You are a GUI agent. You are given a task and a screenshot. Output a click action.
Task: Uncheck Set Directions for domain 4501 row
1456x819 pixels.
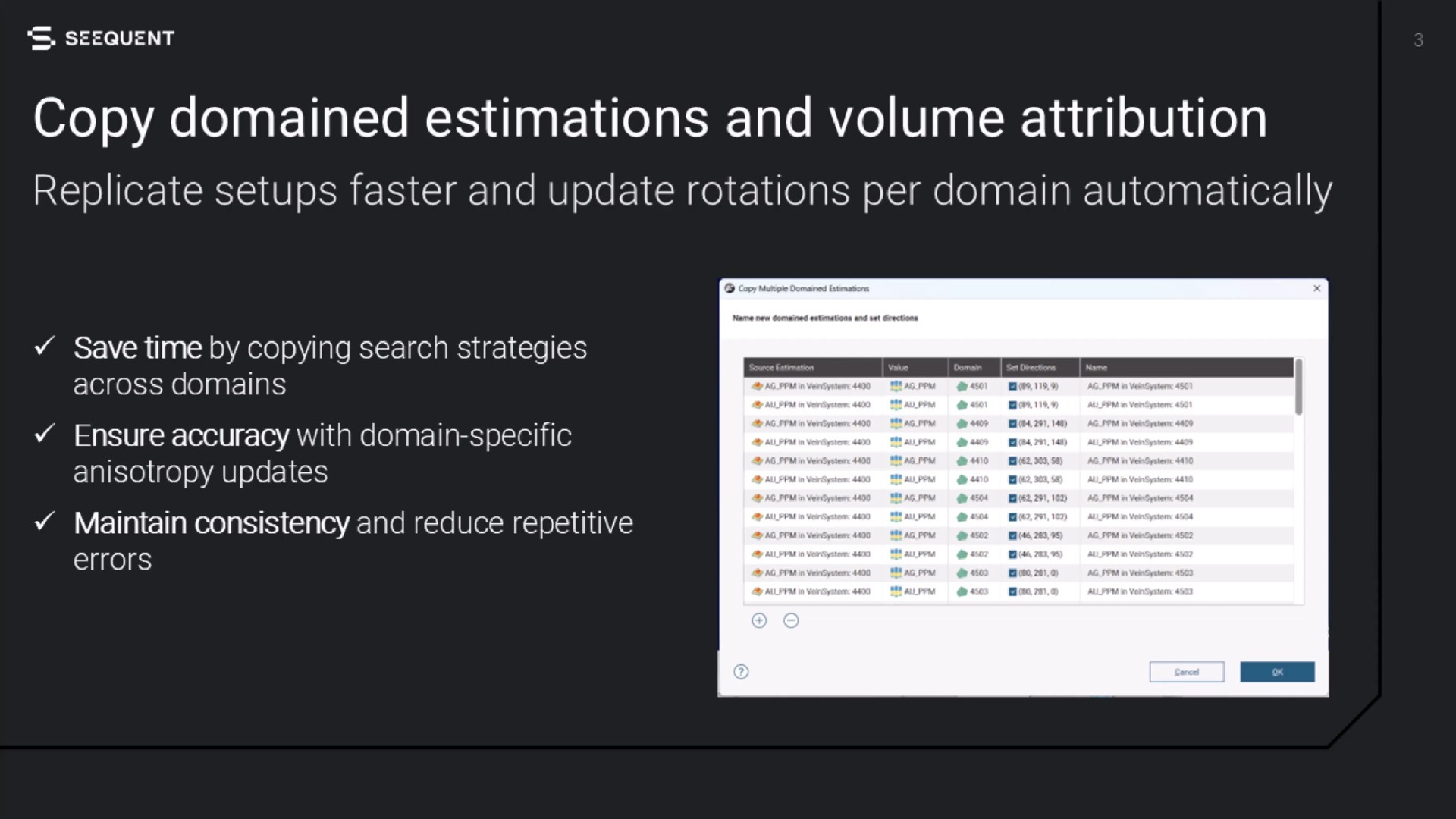coord(1012,386)
